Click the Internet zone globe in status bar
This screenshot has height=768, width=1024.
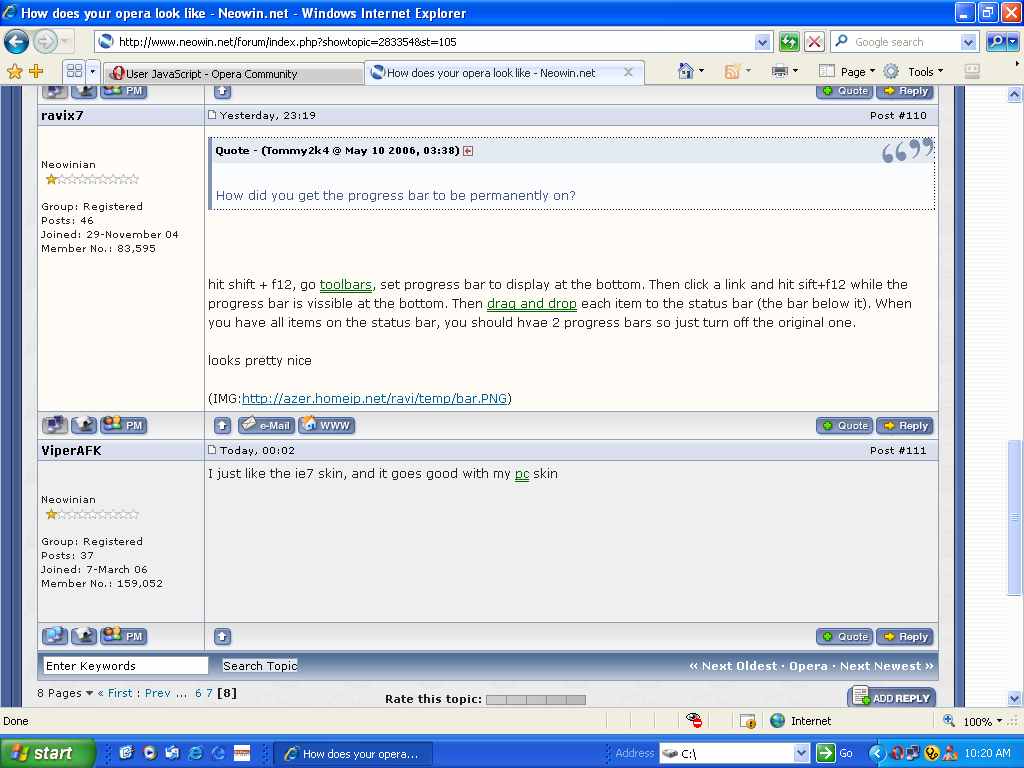pyautogui.click(x=777, y=721)
